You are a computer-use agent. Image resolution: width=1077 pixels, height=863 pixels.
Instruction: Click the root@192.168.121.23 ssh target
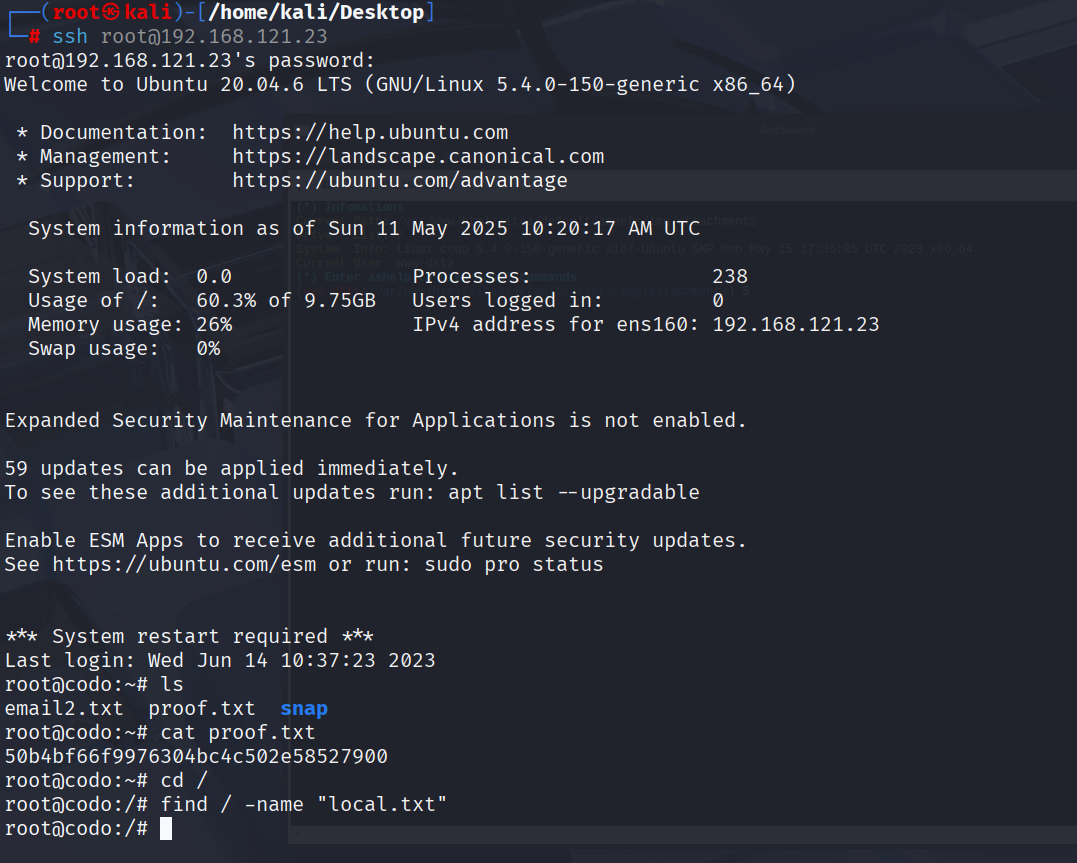click(x=214, y=37)
